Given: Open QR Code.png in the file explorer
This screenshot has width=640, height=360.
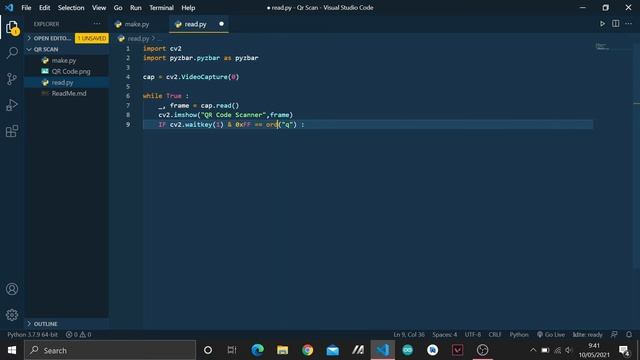Looking at the screenshot, I should pyautogui.click(x=71, y=71).
